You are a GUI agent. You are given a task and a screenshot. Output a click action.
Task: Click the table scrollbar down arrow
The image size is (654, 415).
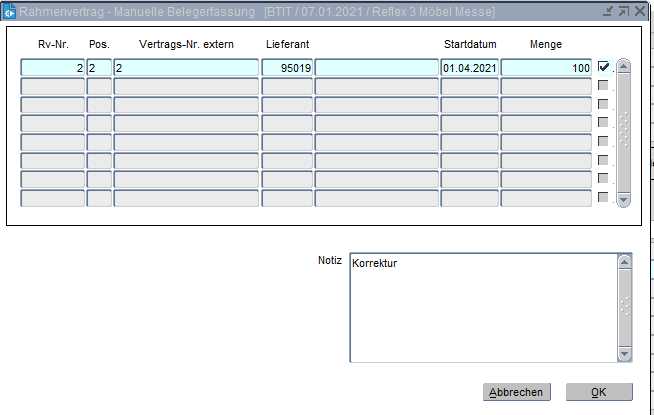click(x=624, y=199)
